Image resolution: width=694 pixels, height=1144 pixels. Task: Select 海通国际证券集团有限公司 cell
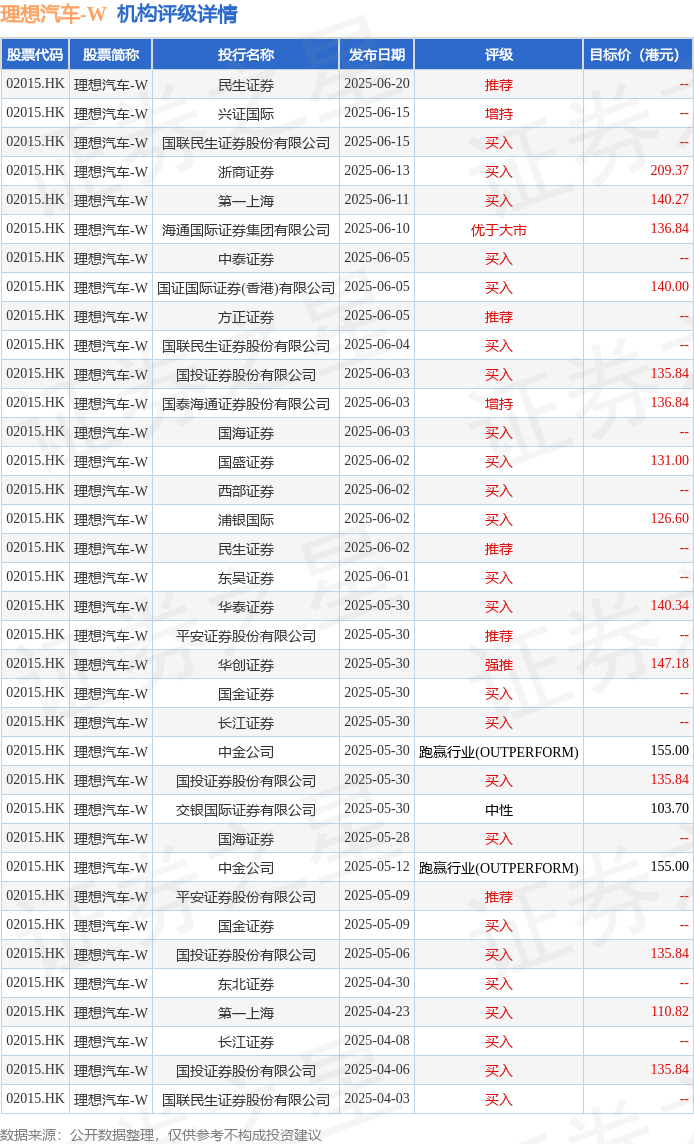click(246, 230)
